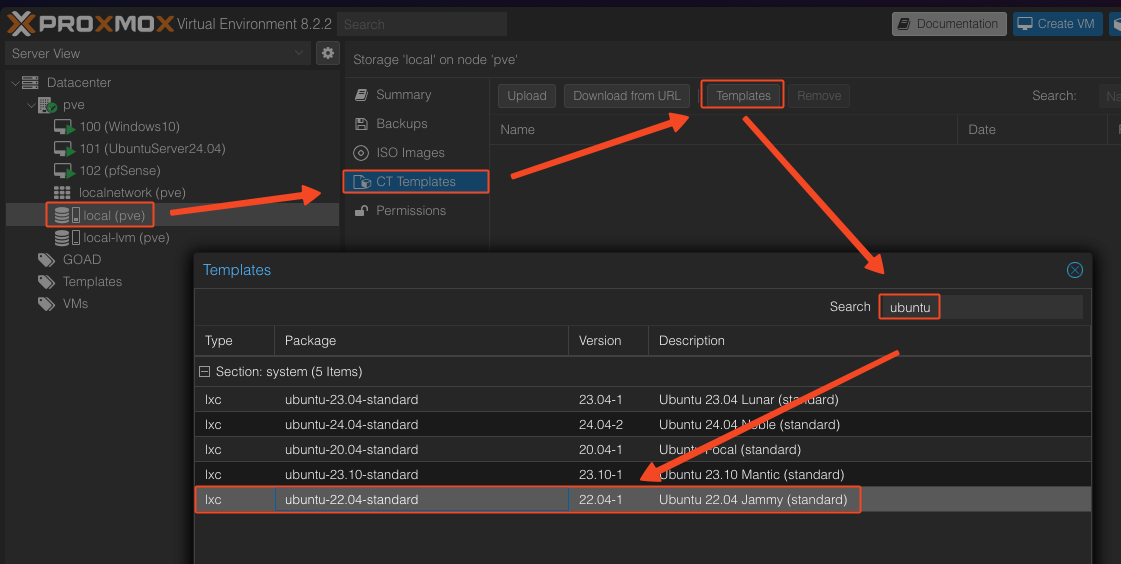This screenshot has width=1121, height=564.
Task: Click the Permissions unlock icon
Action: point(362,211)
